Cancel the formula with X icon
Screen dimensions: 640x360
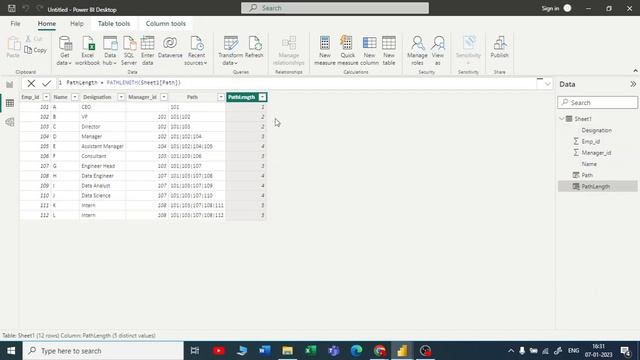31,83
